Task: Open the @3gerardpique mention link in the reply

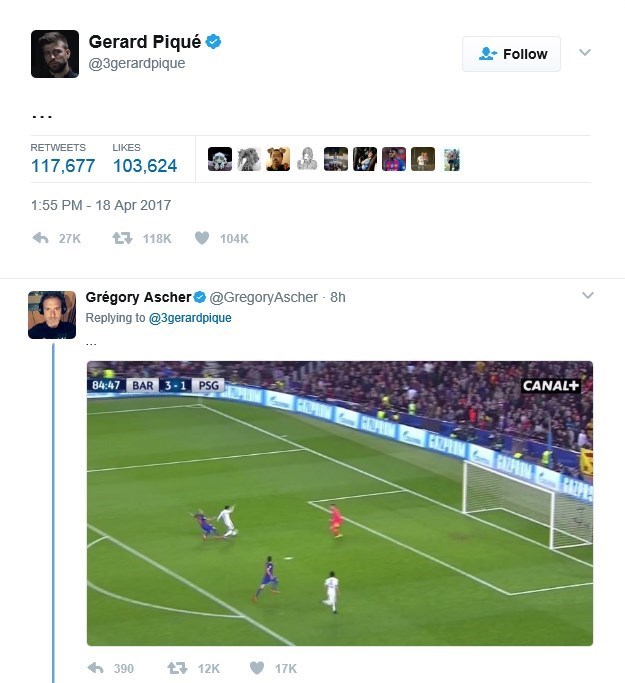Action: pos(190,318)
